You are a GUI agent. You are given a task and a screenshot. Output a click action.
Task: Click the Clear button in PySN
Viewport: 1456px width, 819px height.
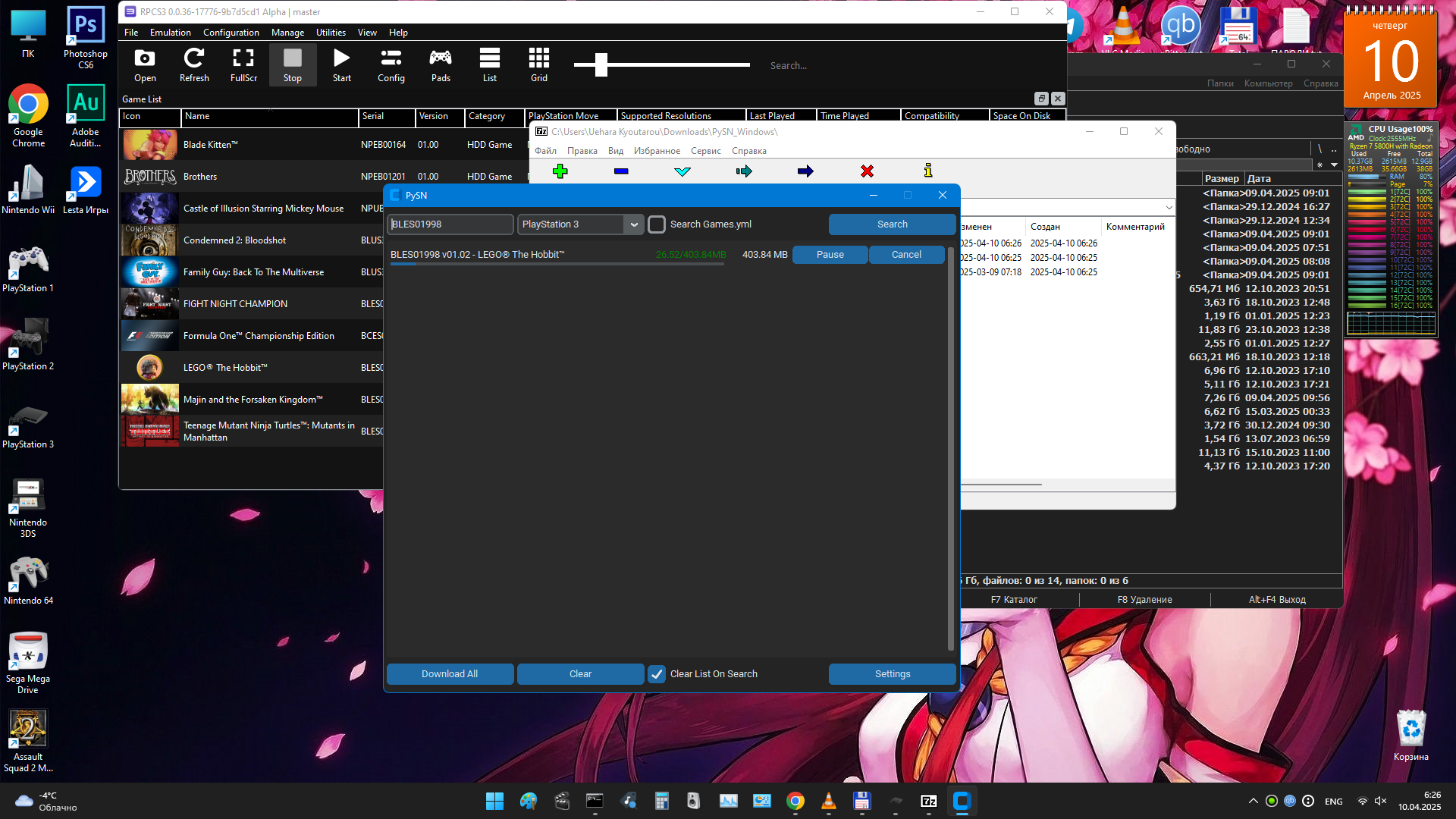click(581, 674)
